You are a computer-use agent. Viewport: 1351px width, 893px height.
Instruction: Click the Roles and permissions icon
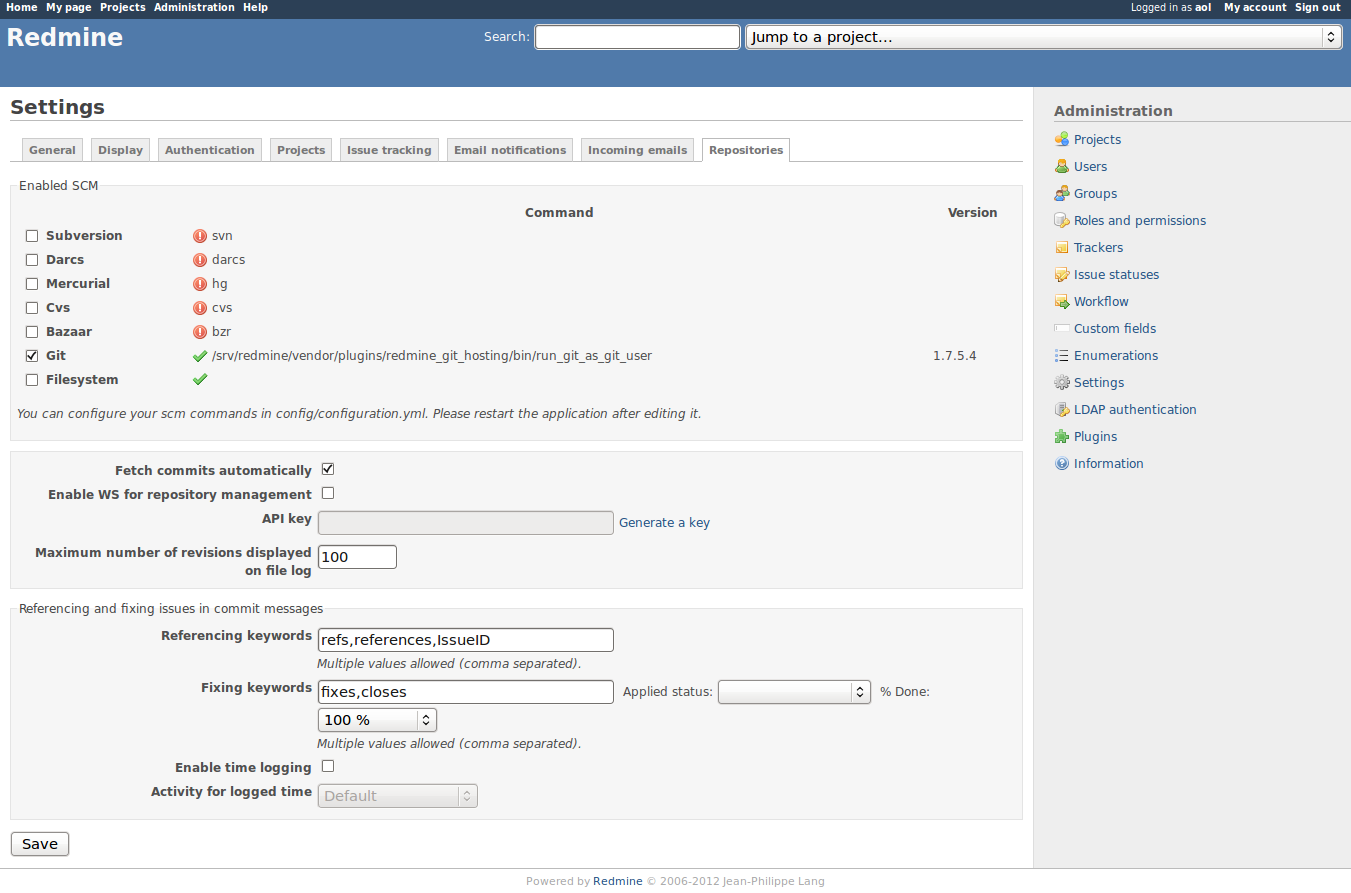(x=1062, y=221)
